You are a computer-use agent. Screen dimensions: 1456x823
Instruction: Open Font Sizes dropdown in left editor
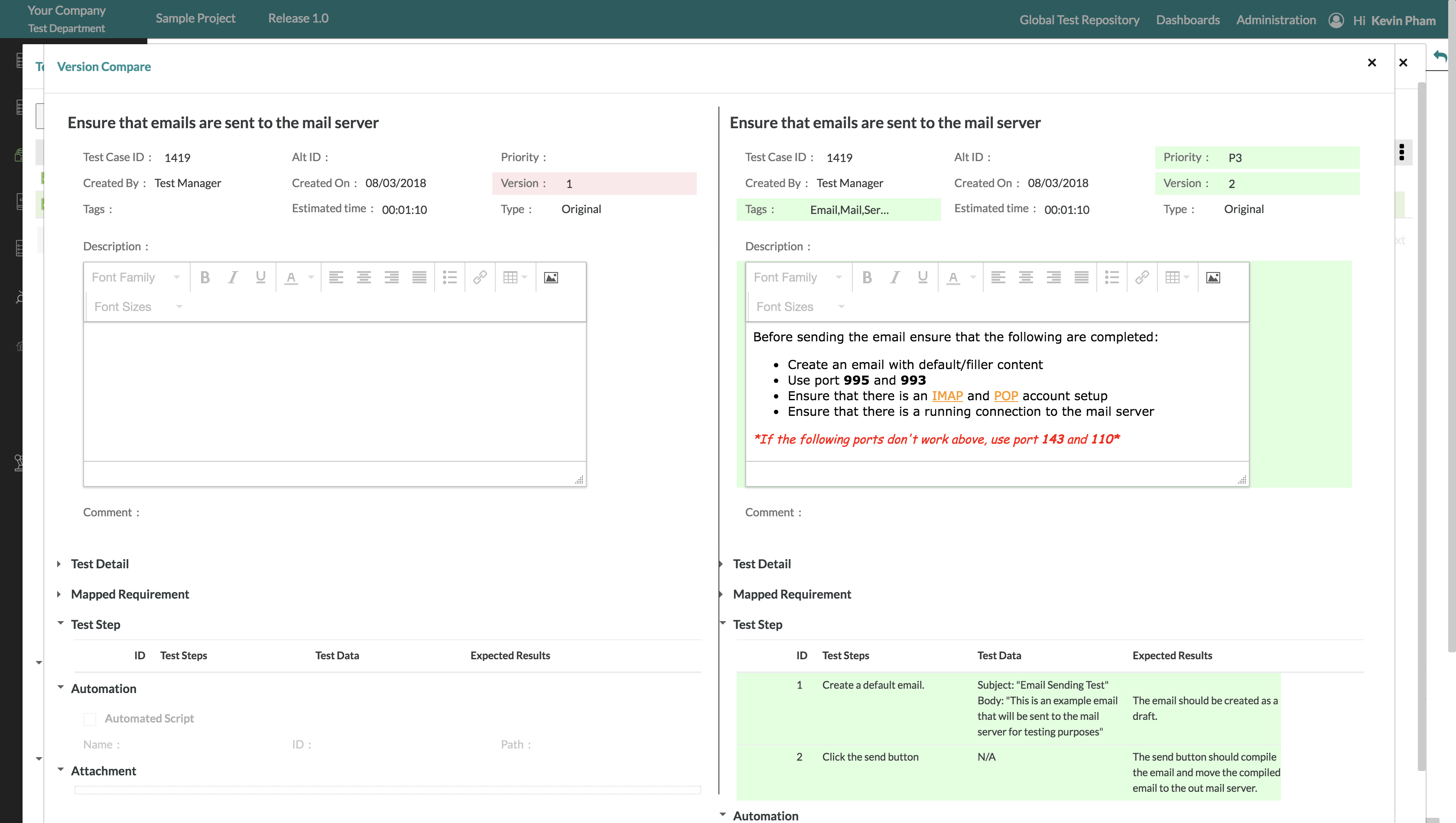click(x=137, y=307)
